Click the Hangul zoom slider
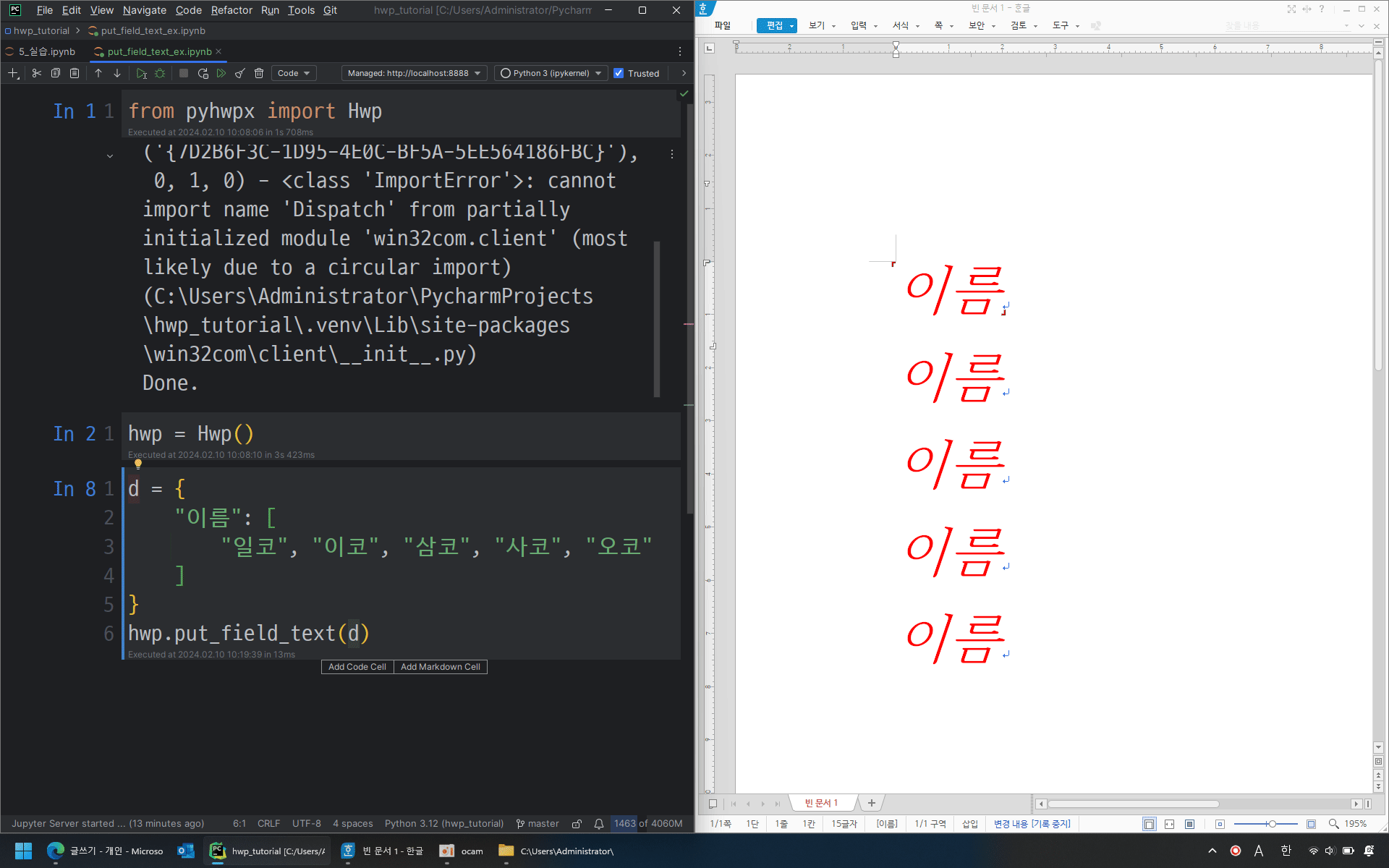Viewport: 1389px width, 868px height. [1271, 824]
